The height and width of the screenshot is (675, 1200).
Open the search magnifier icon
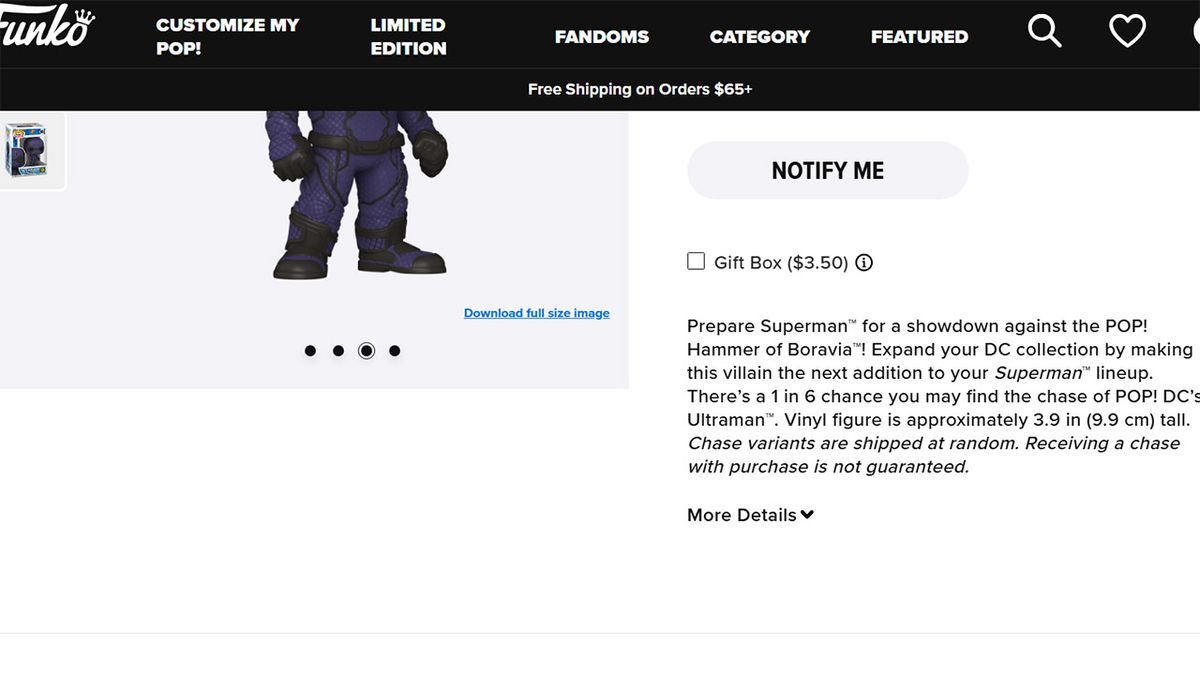tap(1044, 31)
